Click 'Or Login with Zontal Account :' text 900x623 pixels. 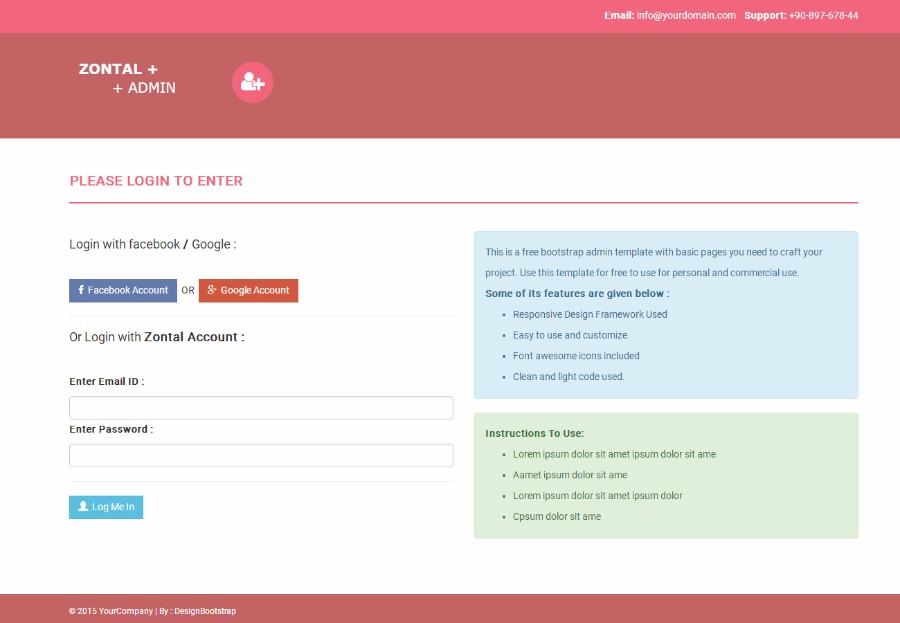pyautogui.click(x=157, y=337)
